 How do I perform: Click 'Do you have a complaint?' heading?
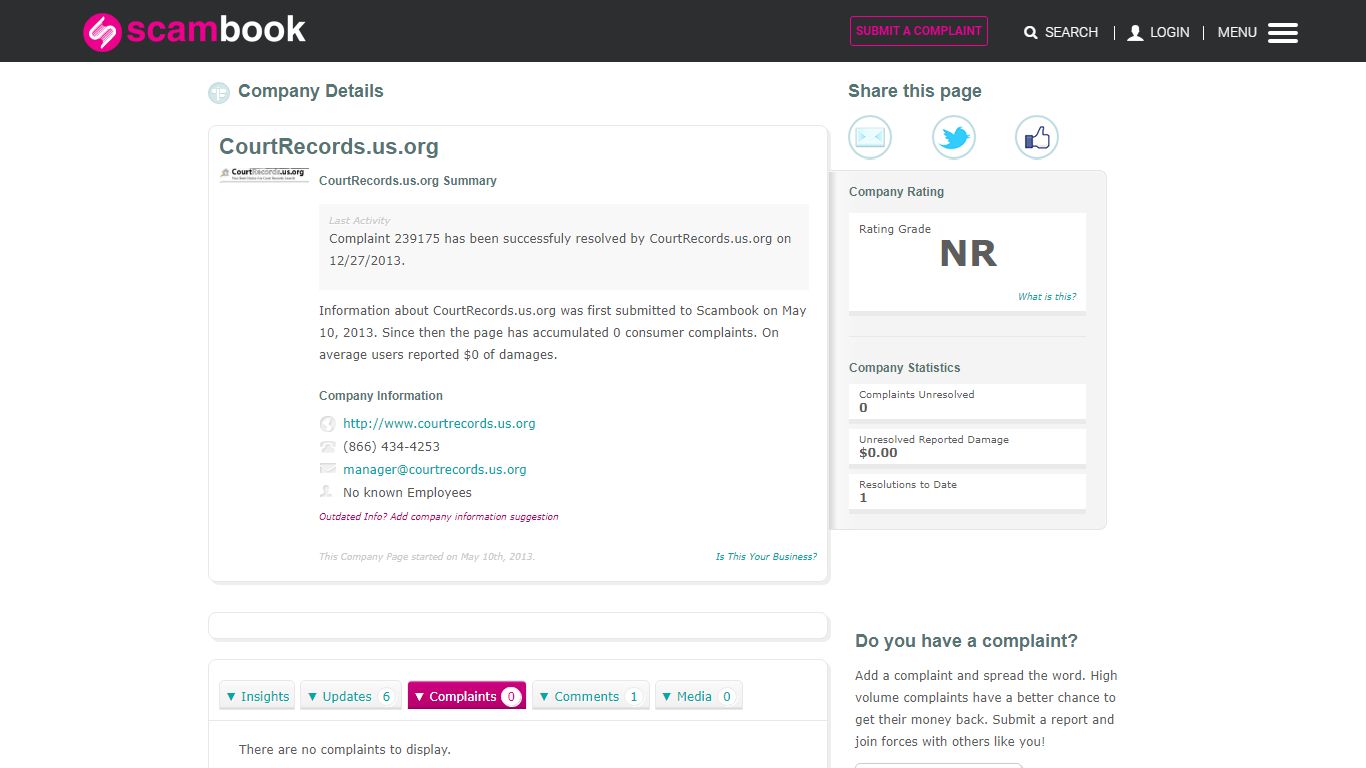[x=966, y=641]
